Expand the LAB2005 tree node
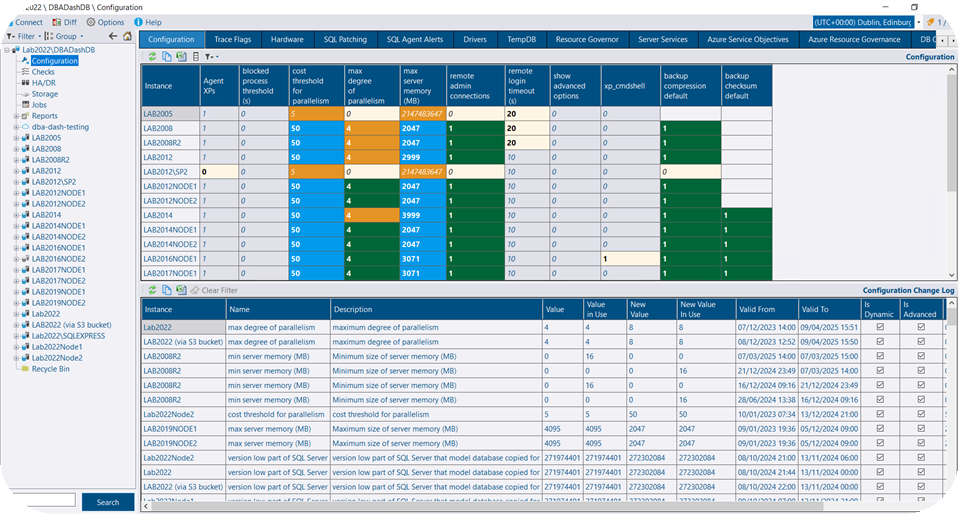The width and height of the screenshot is (960, 515). (x=17, y=138)
